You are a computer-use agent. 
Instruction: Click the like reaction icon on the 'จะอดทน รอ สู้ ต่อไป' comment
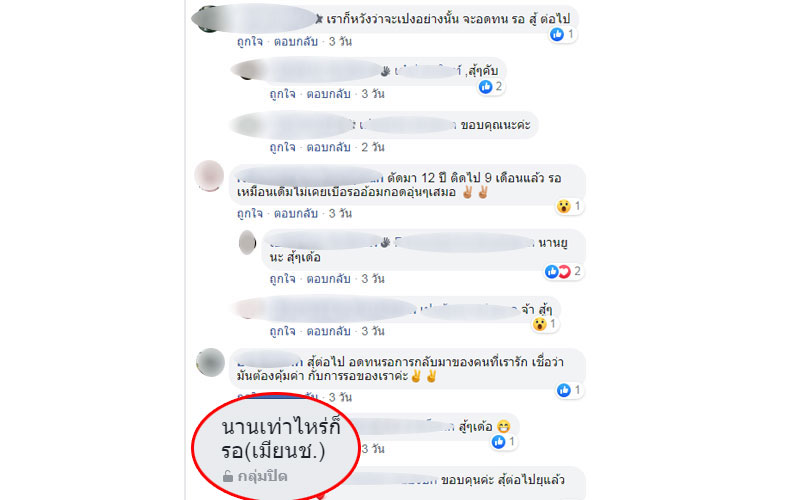click(557, 34)
